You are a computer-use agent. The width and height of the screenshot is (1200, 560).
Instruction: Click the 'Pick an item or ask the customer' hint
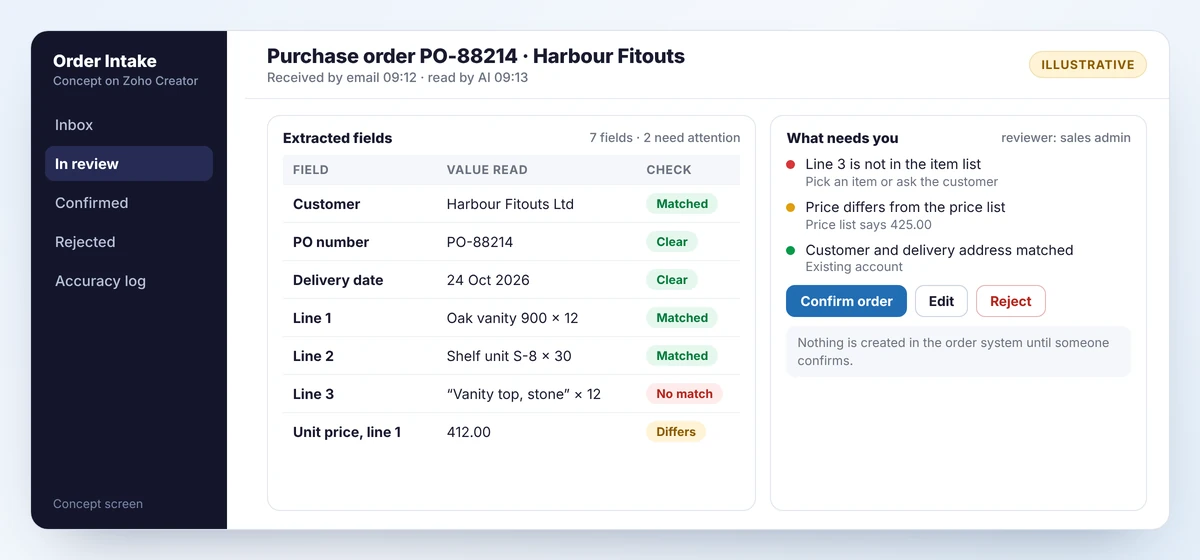point(902,182)
